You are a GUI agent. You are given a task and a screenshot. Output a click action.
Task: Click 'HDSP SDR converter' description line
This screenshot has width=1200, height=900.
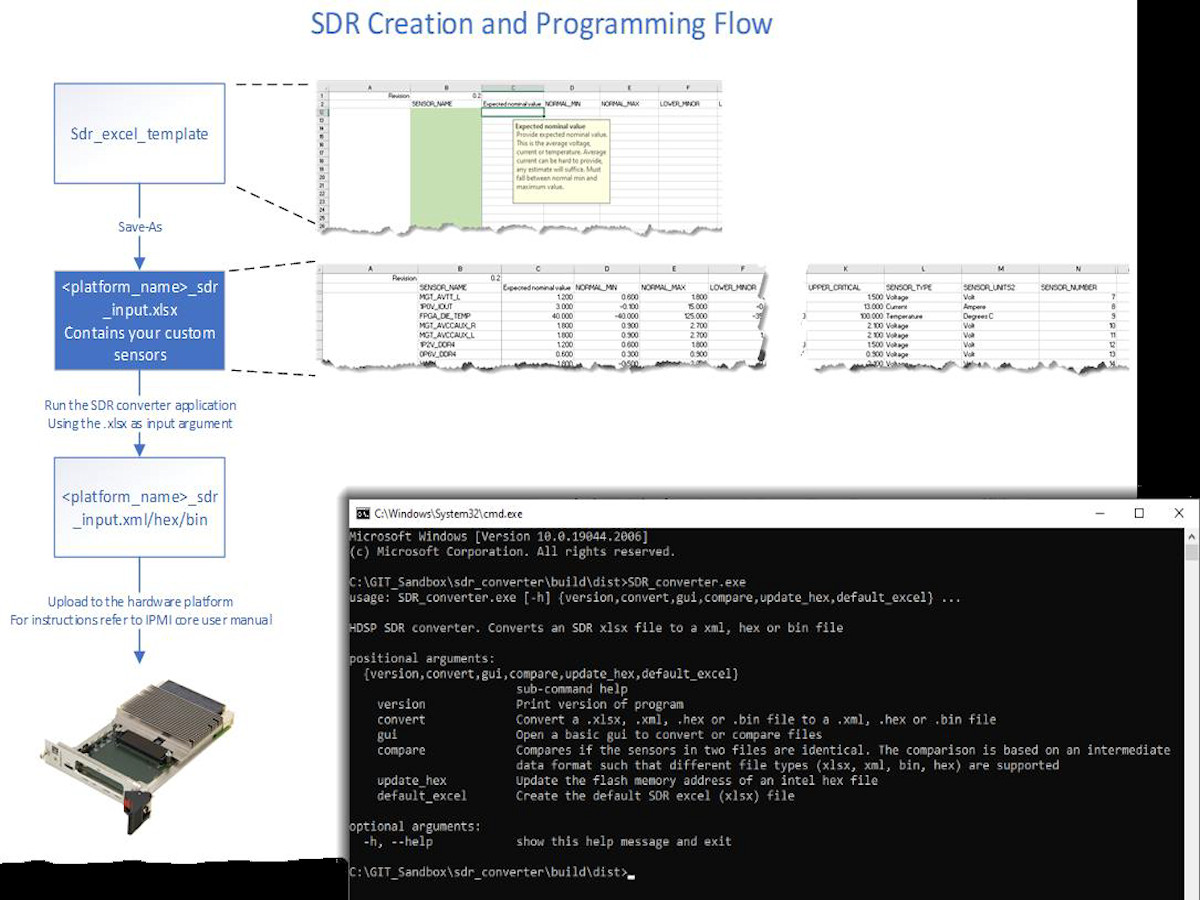[596, 628]
